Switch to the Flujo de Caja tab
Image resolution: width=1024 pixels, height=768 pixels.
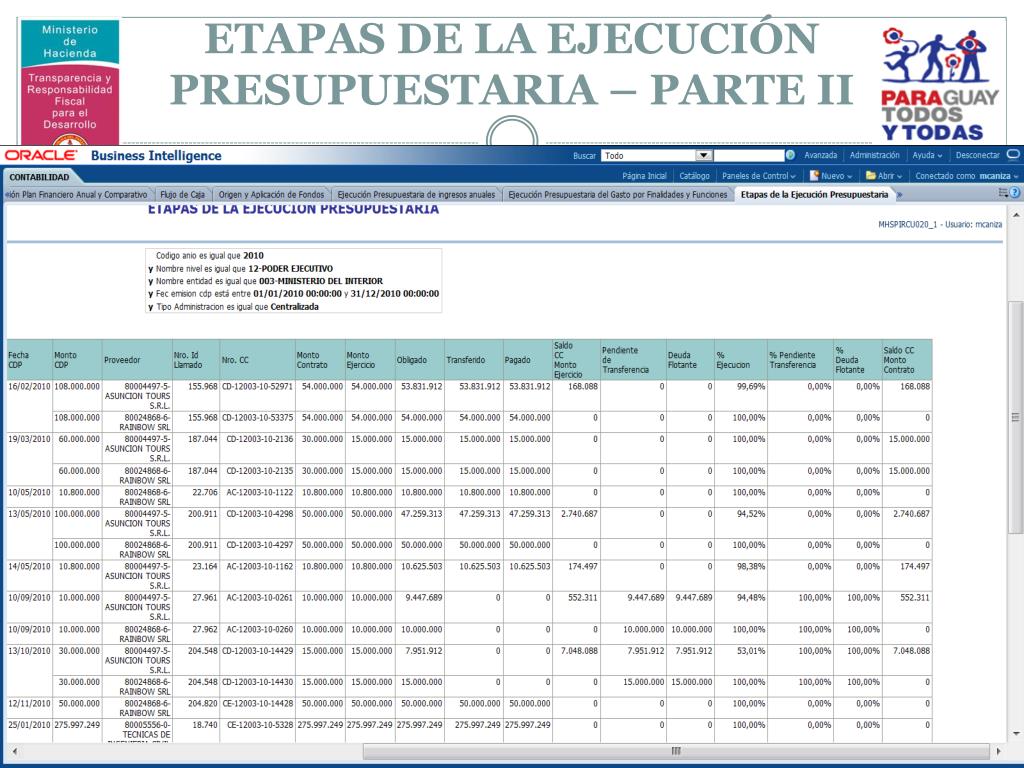(x=182, y=195)
